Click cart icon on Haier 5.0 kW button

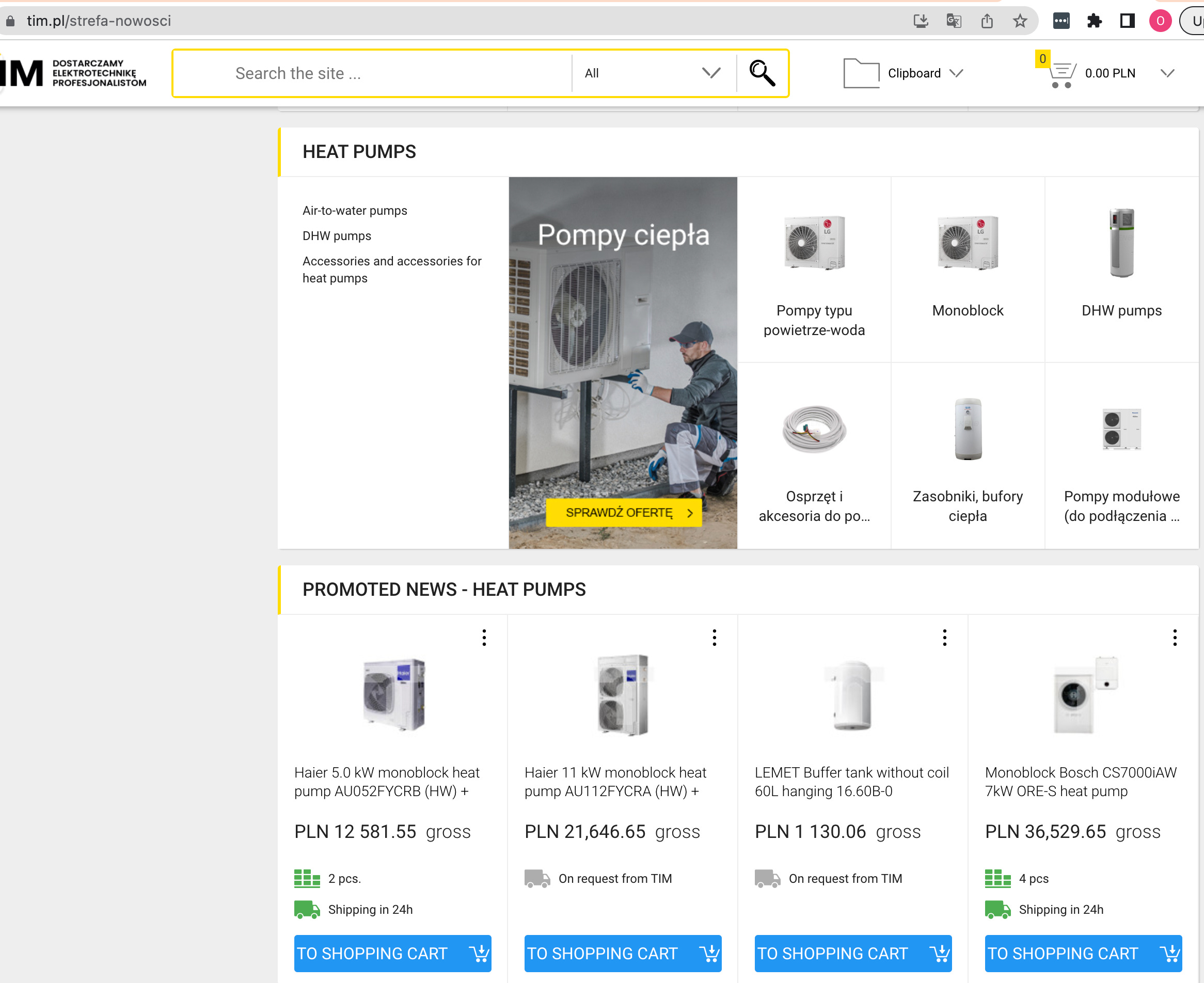[x=479, y=954]
